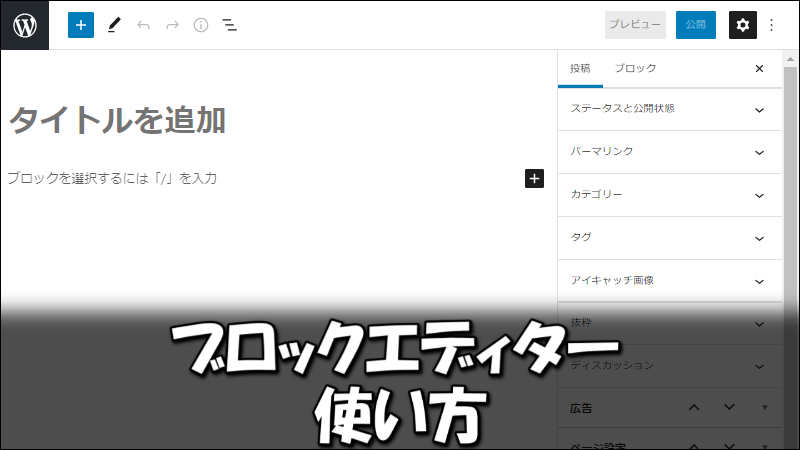Select the 投稿 tab

(x=580, y=69)
